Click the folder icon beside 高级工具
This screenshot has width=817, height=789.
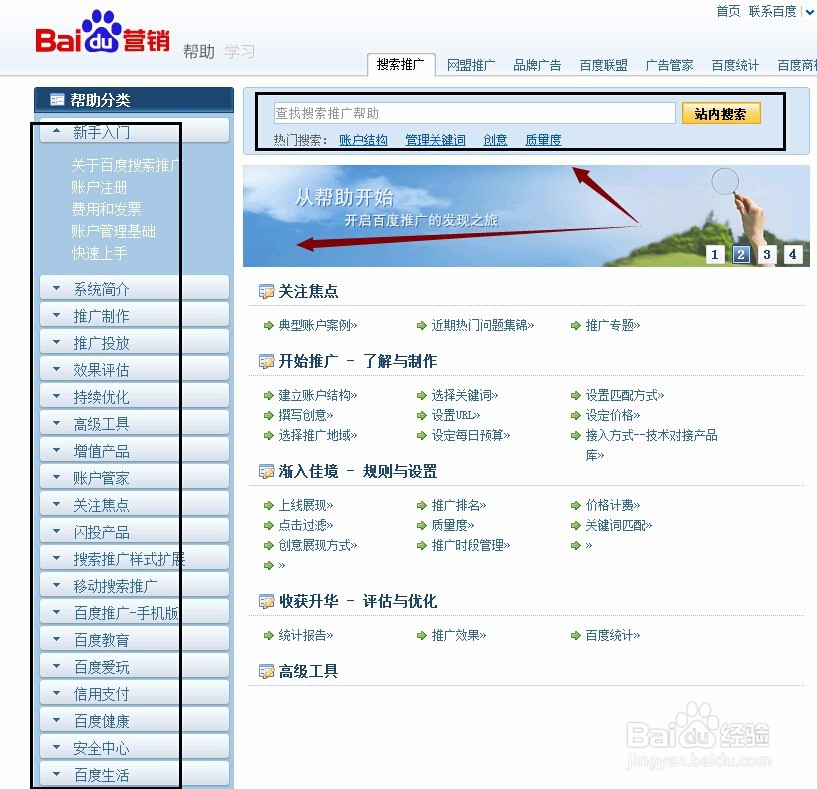coord(265,670)
